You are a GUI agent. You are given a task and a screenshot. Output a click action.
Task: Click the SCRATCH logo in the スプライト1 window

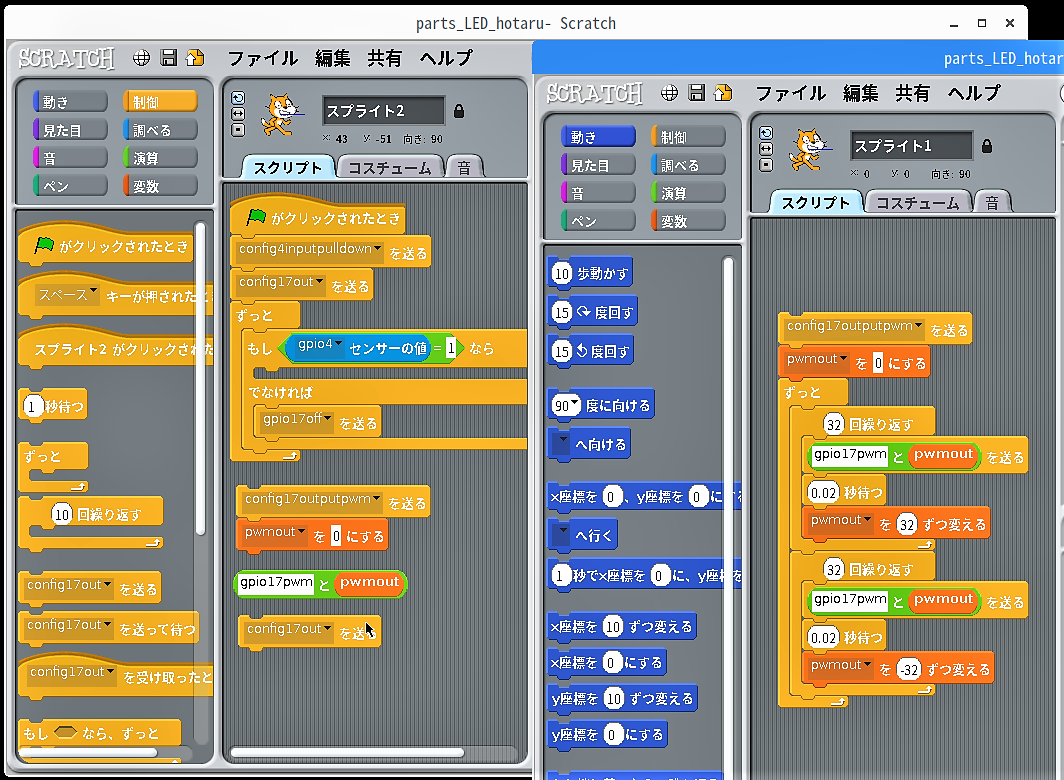(x=594, y=94)
